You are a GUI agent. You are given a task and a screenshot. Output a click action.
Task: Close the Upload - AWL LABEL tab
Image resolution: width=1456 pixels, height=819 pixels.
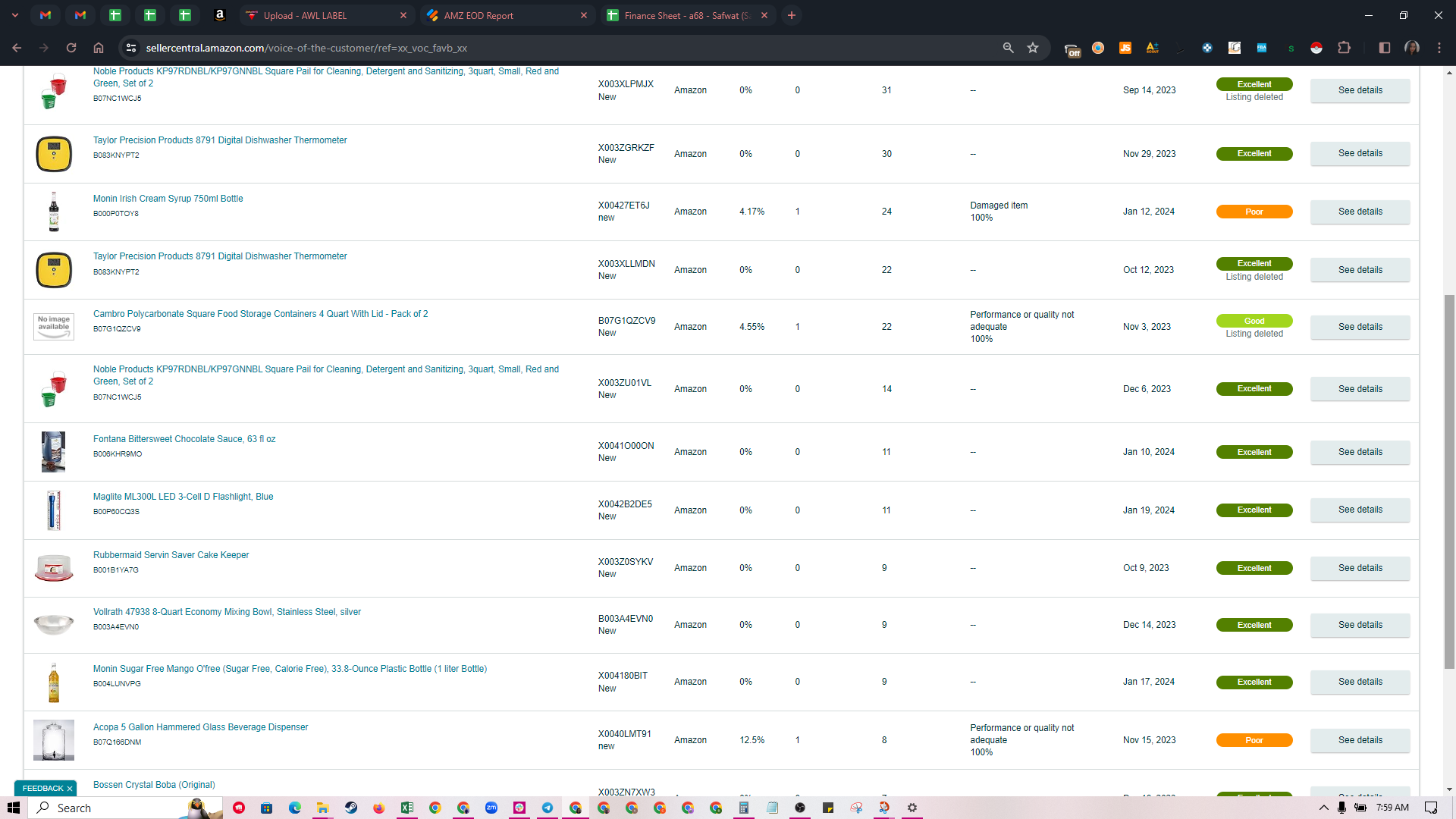tap(403, 15)
